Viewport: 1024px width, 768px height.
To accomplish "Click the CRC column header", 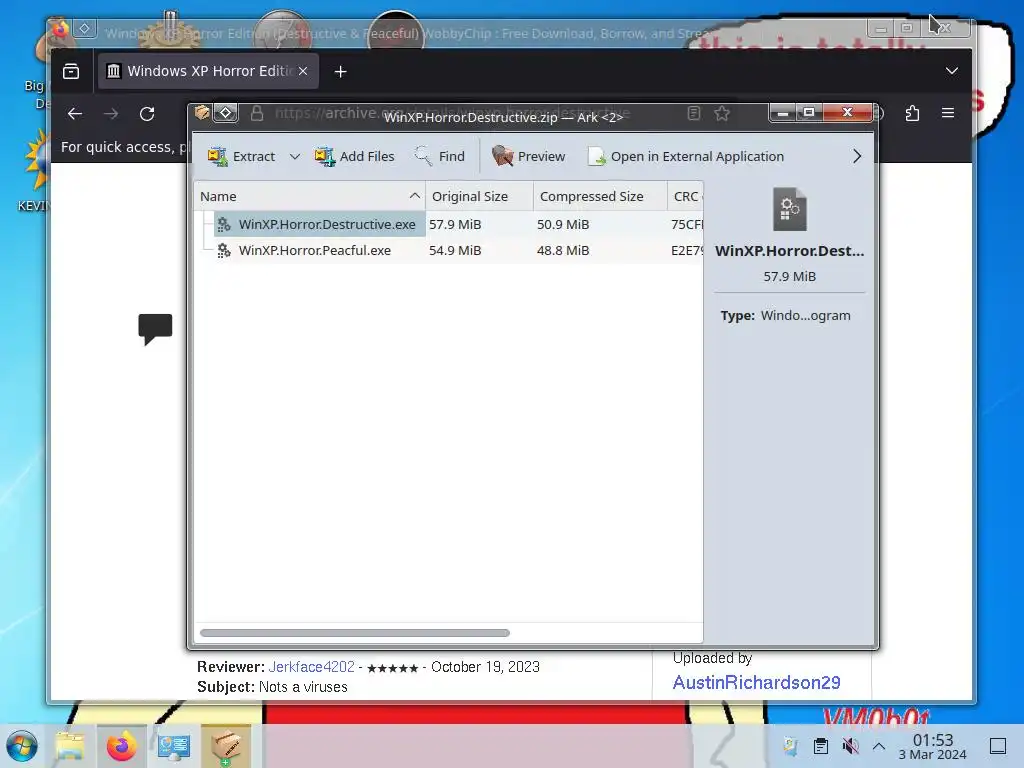I will [x=685, y=197].
